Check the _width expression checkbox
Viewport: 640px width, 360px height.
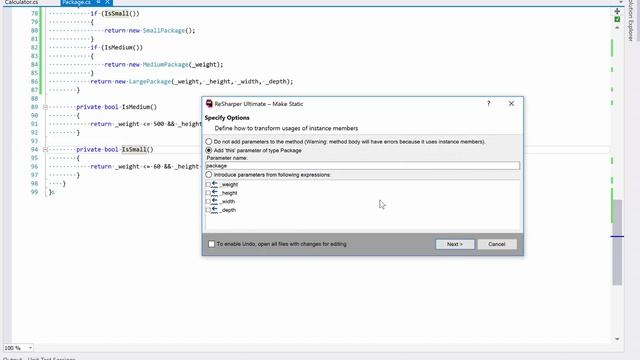point(208,202)
